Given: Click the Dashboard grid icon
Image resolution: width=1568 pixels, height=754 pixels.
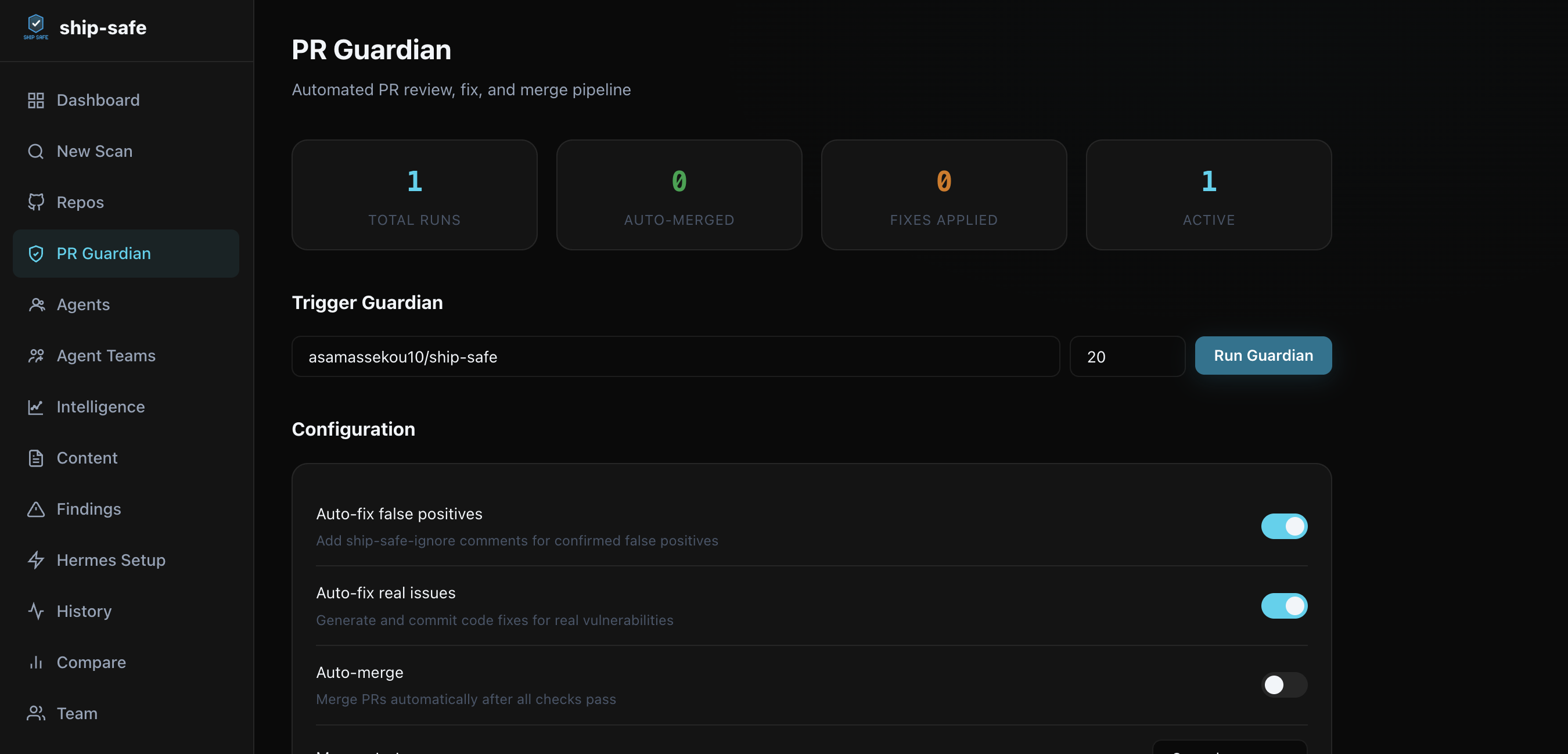Looking at the screenshot, I should 36,100.
